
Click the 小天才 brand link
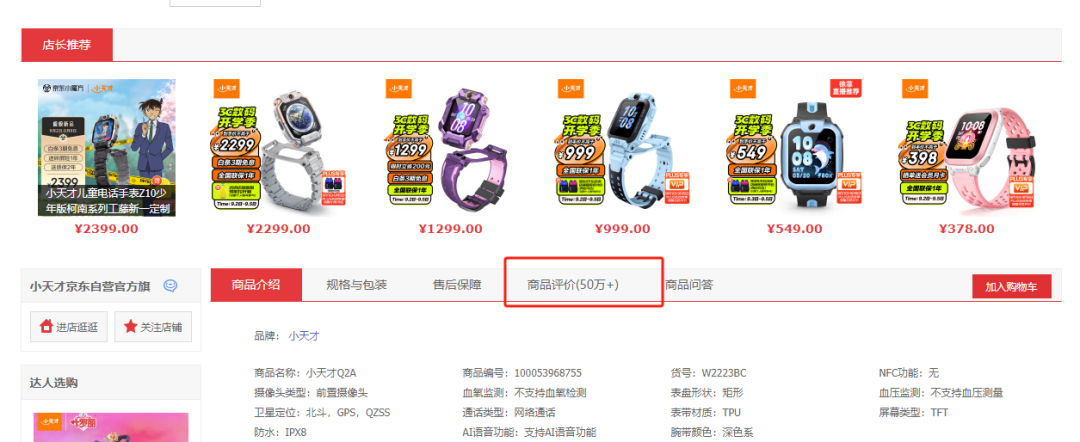tap(304, 337)
